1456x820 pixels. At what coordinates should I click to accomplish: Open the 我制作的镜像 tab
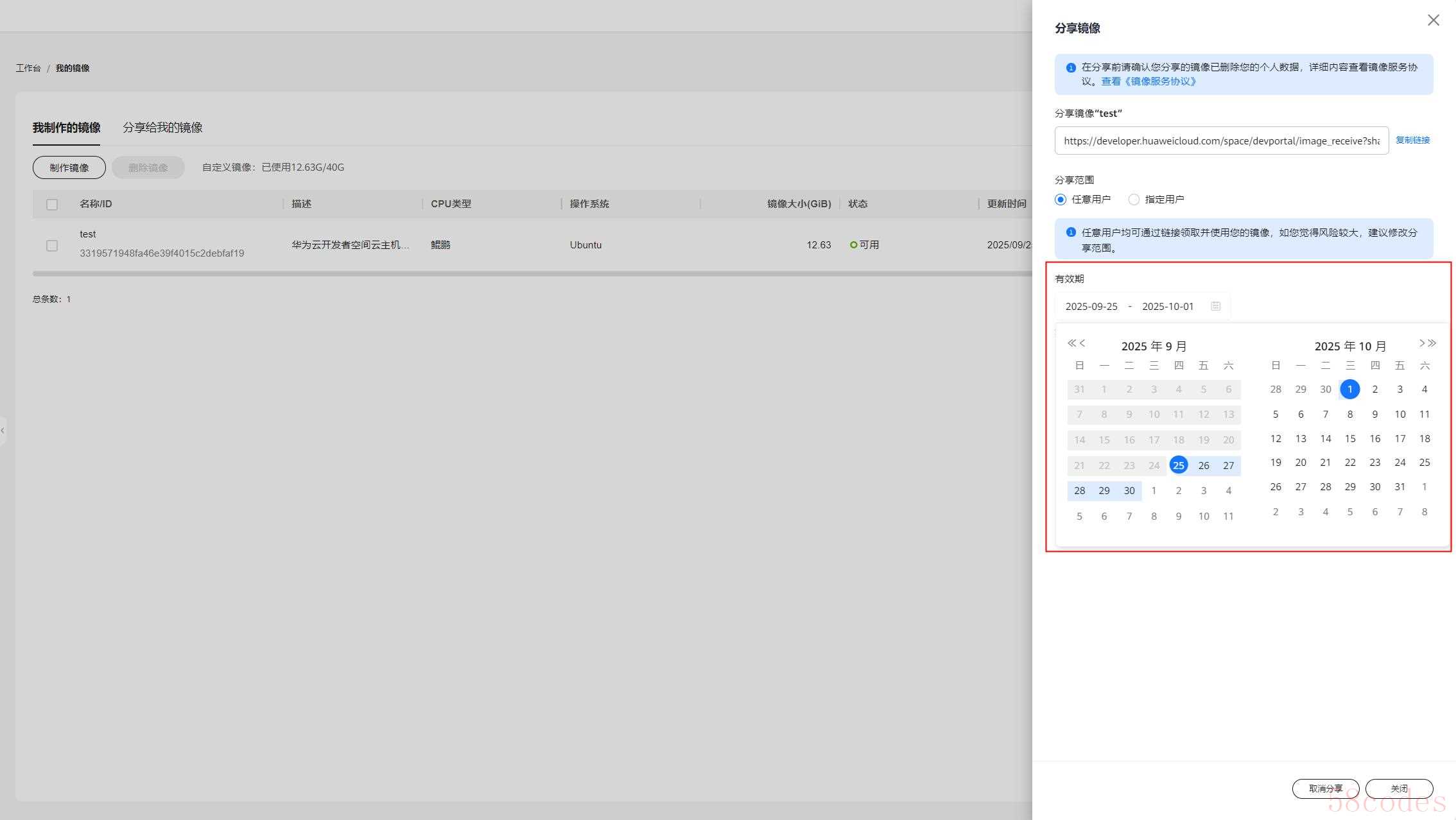(x=67, y=128)
